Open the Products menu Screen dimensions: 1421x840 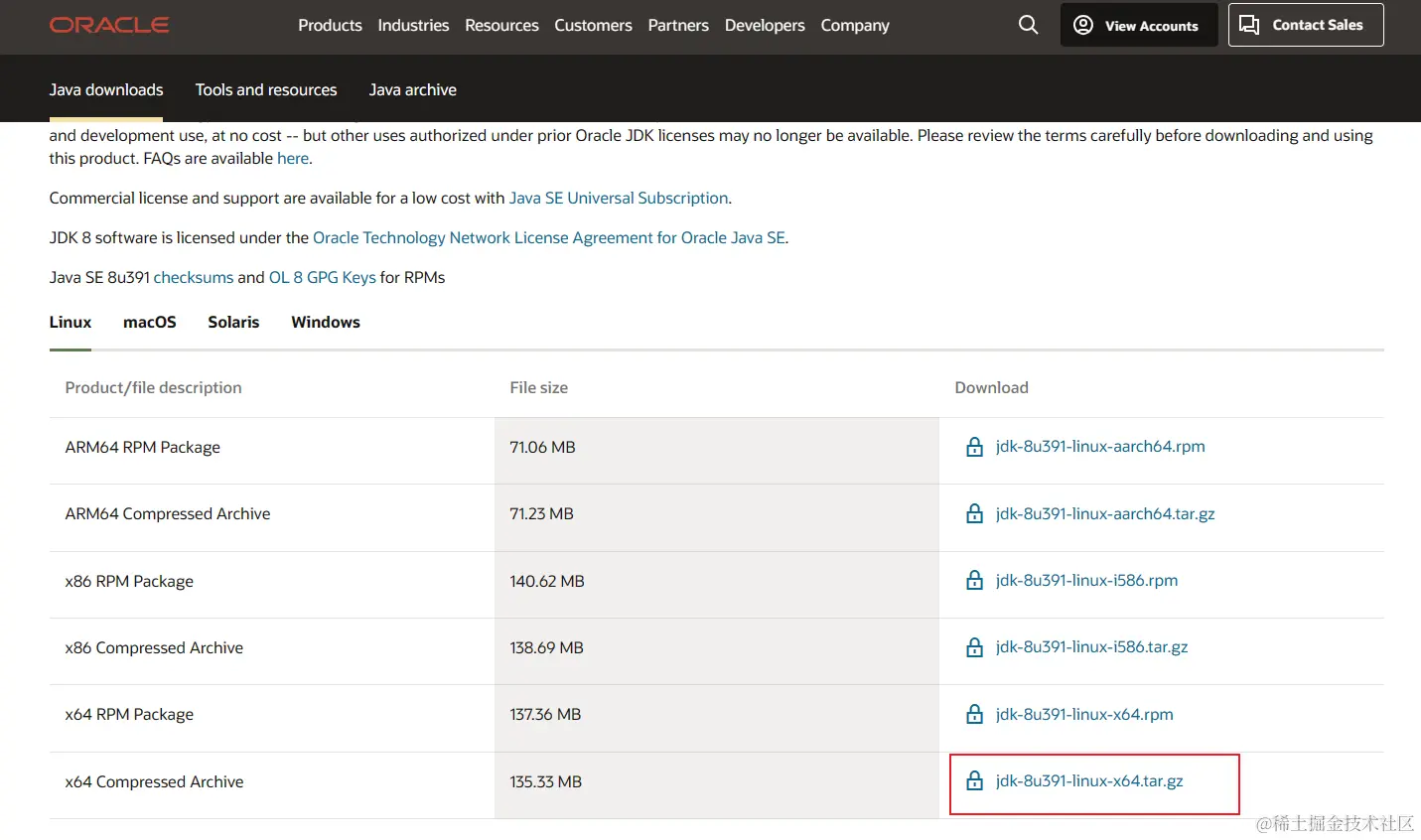330,25
